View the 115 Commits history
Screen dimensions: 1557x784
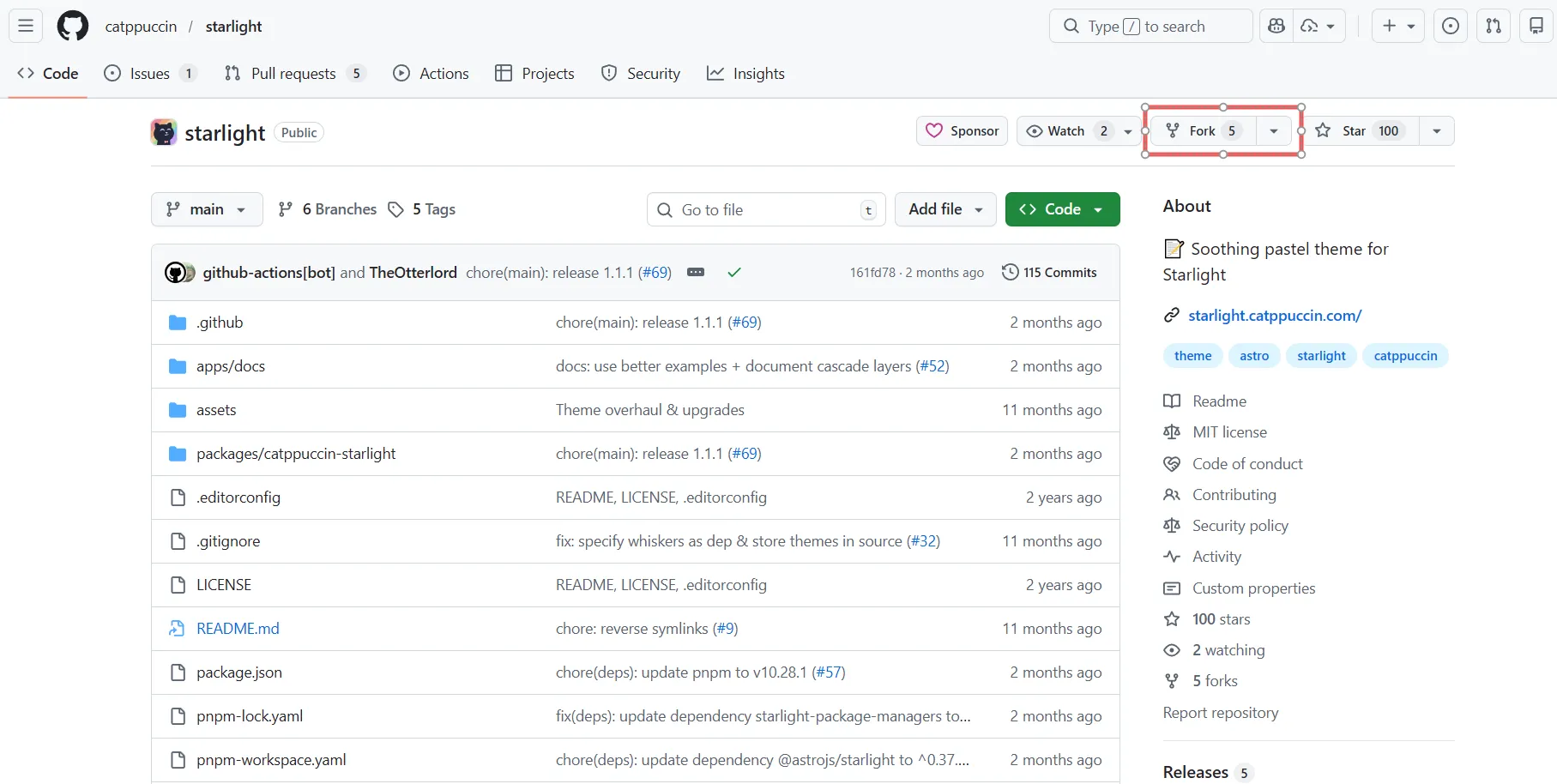click(x=1049, y=272)
